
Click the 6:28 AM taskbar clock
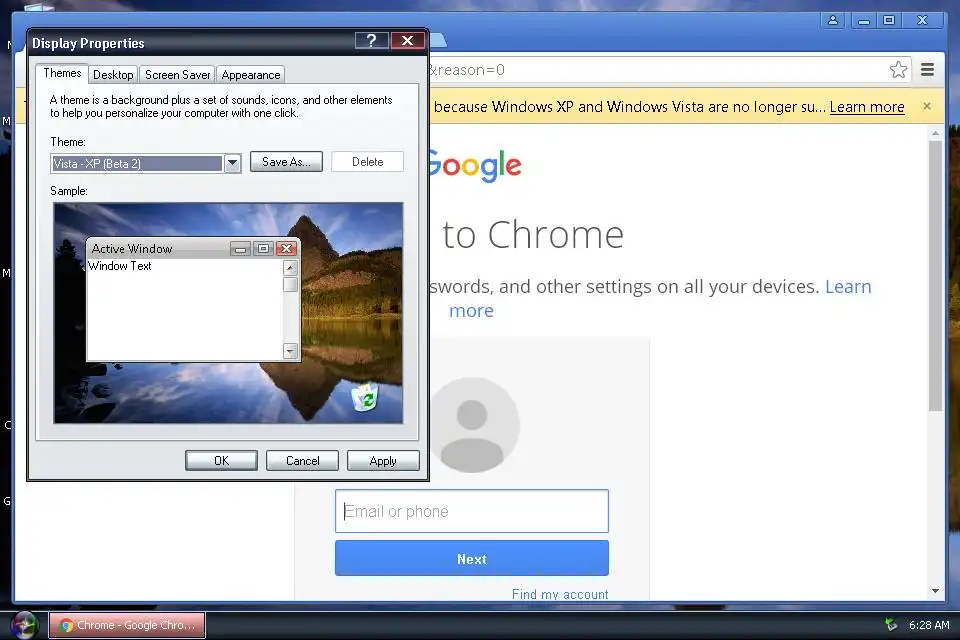click(929, 625)
